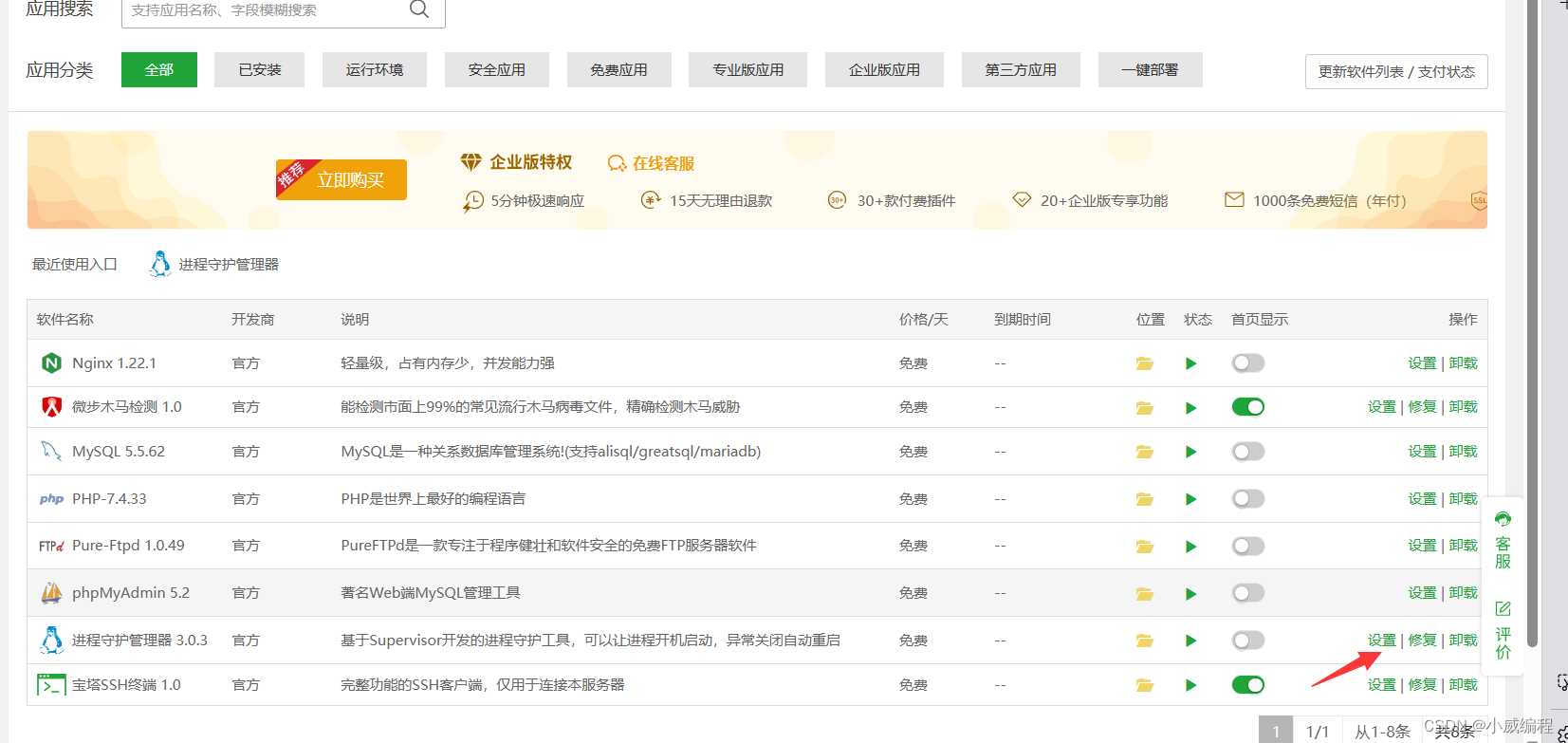
Task: Click the vertical page scrollbar
Action: (1533, 323)
